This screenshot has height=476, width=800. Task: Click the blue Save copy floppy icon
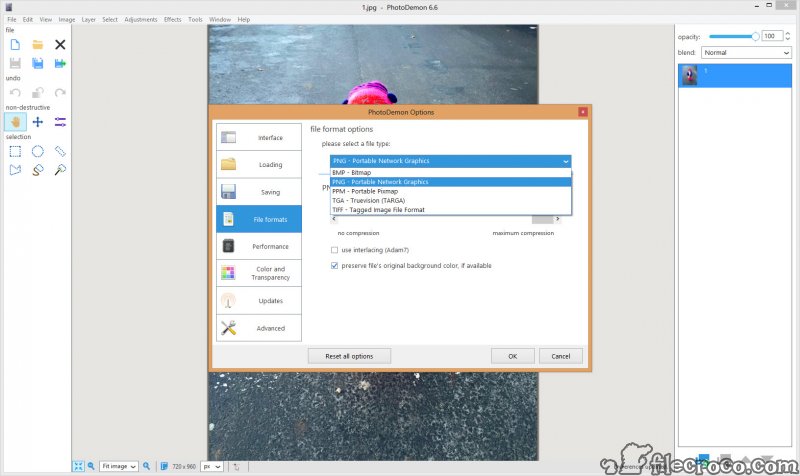[x=38, y=63]
